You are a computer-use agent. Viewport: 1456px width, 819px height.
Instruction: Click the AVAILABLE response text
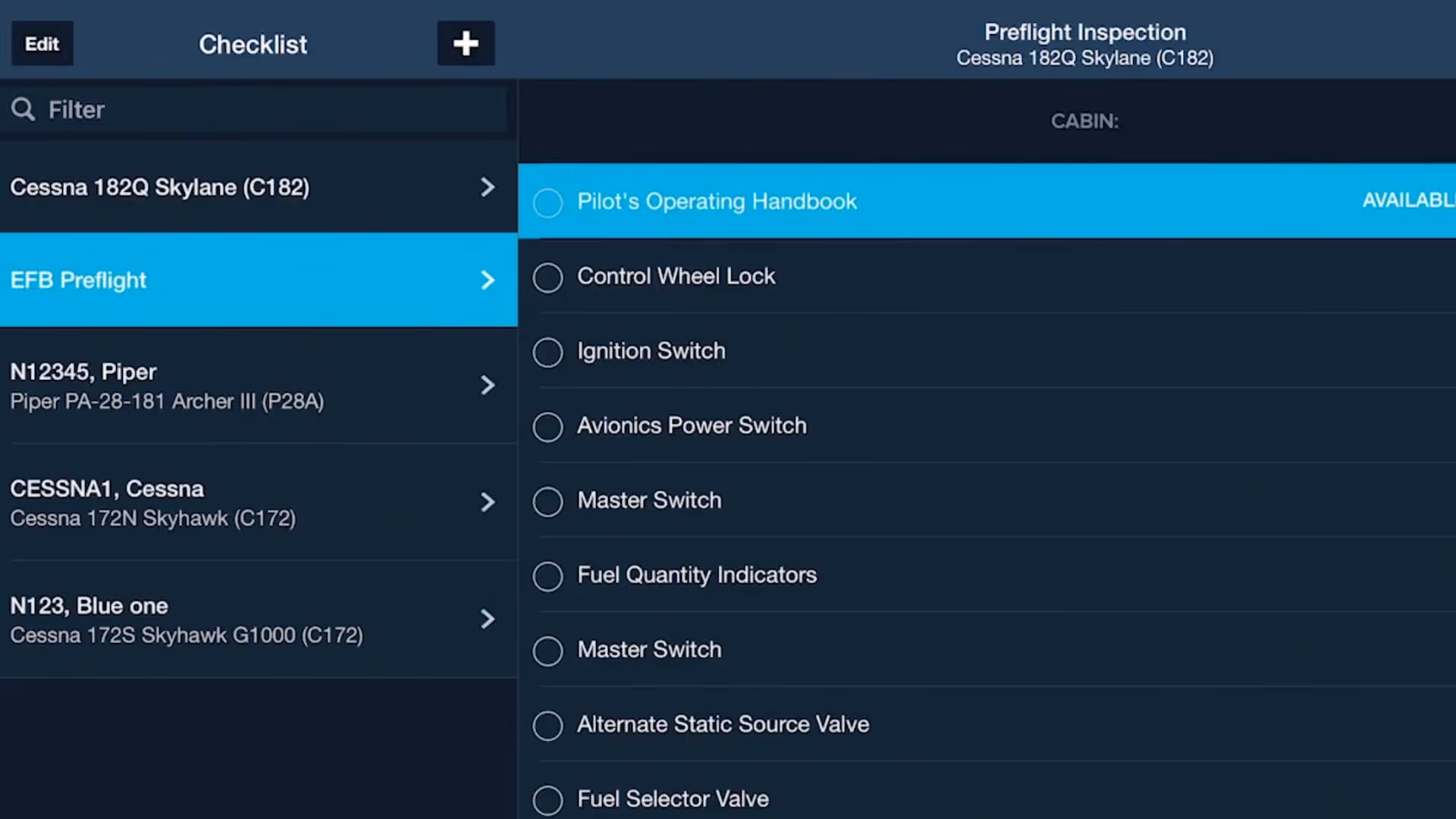click(1409, 200)
